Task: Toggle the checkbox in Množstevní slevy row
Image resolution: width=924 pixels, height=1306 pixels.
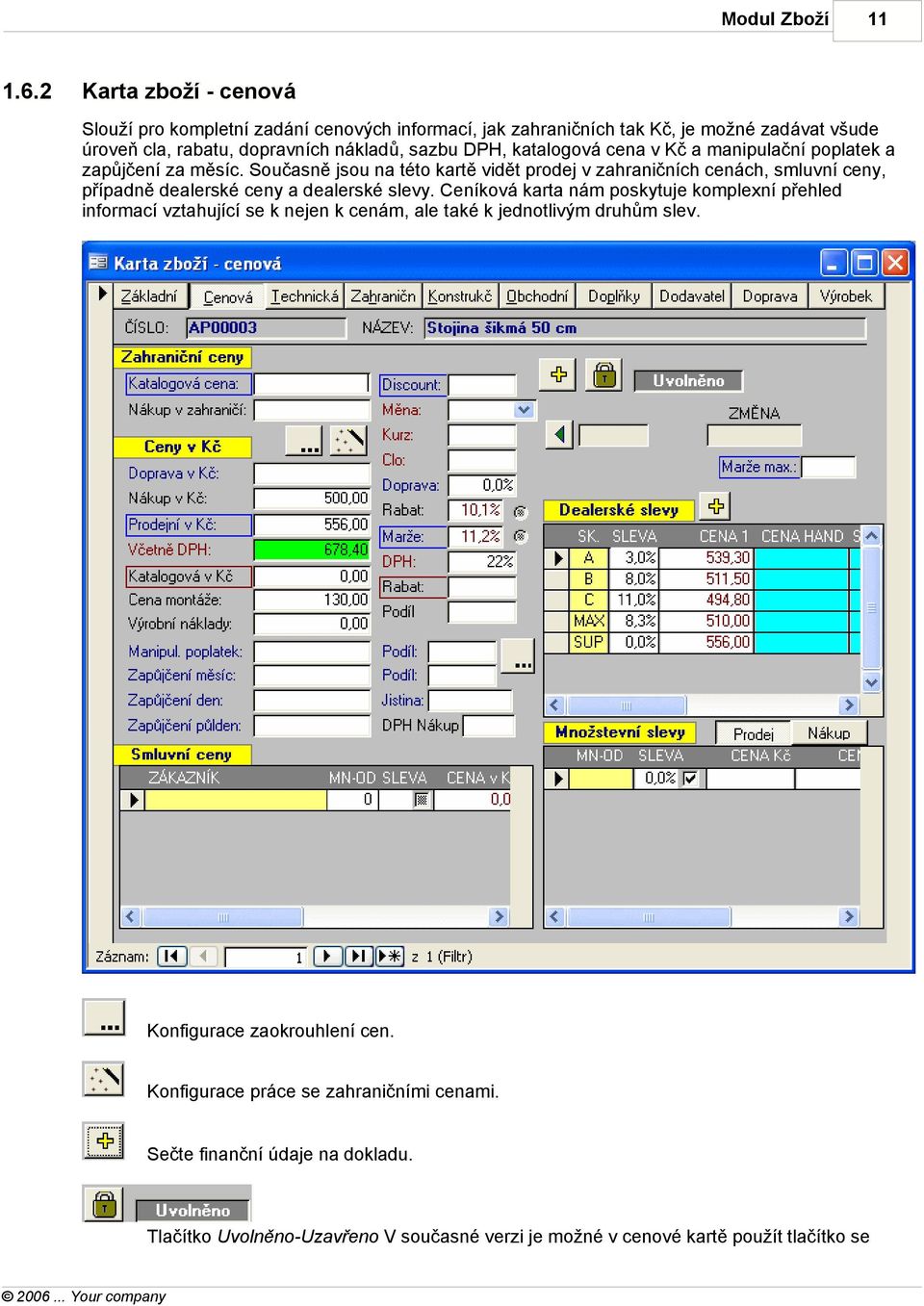Action: [x=690, y=779]
